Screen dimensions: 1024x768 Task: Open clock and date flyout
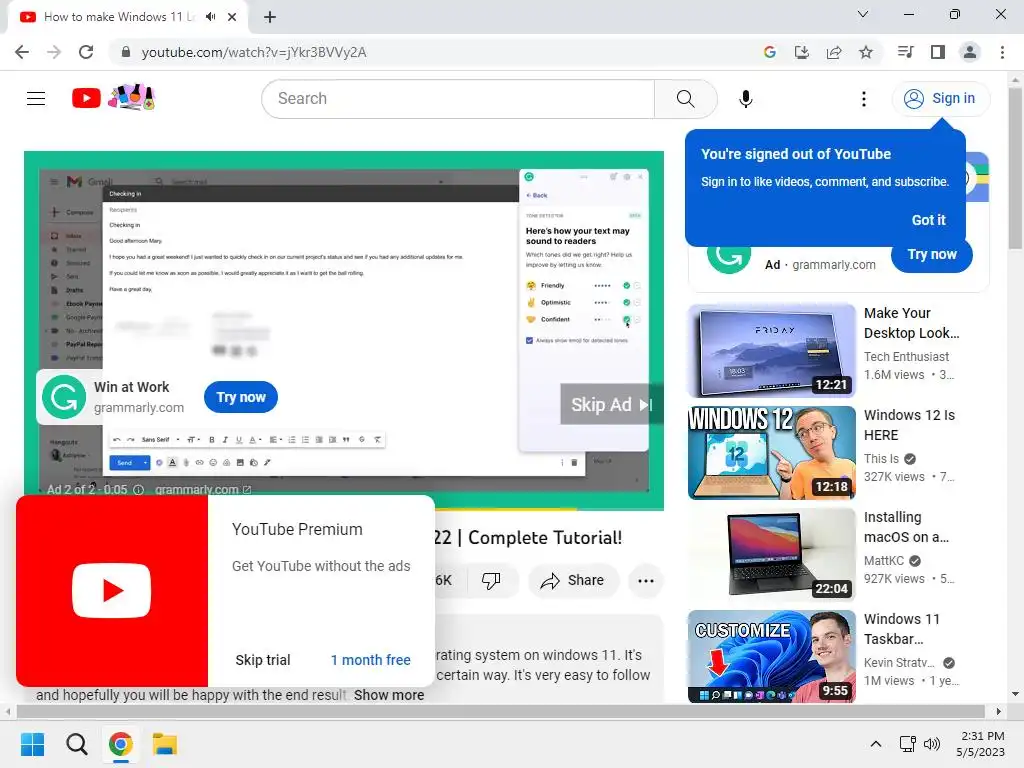[980, 744]
